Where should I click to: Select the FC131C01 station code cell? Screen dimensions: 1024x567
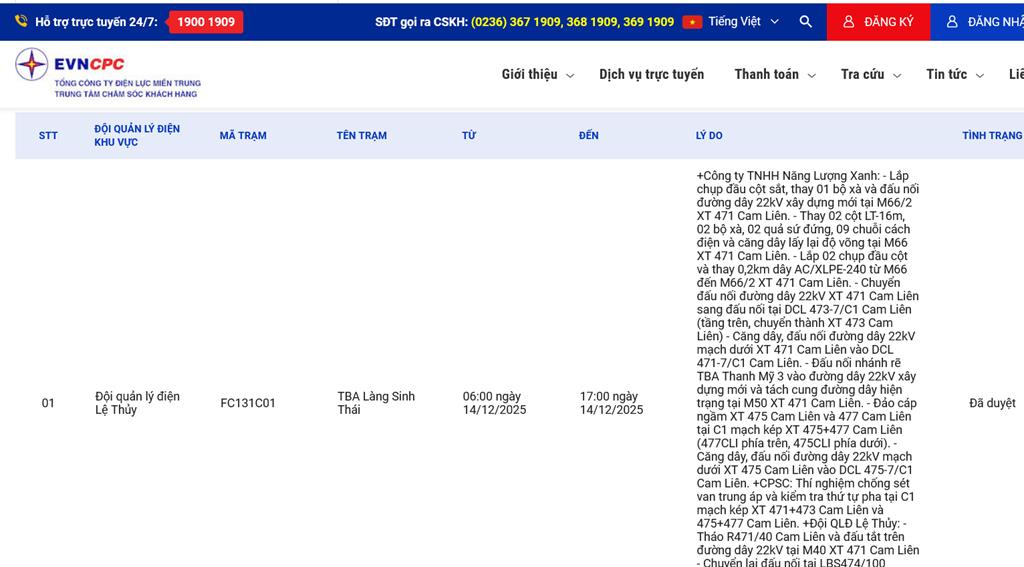pyautogui.click(x=248, y=404)
